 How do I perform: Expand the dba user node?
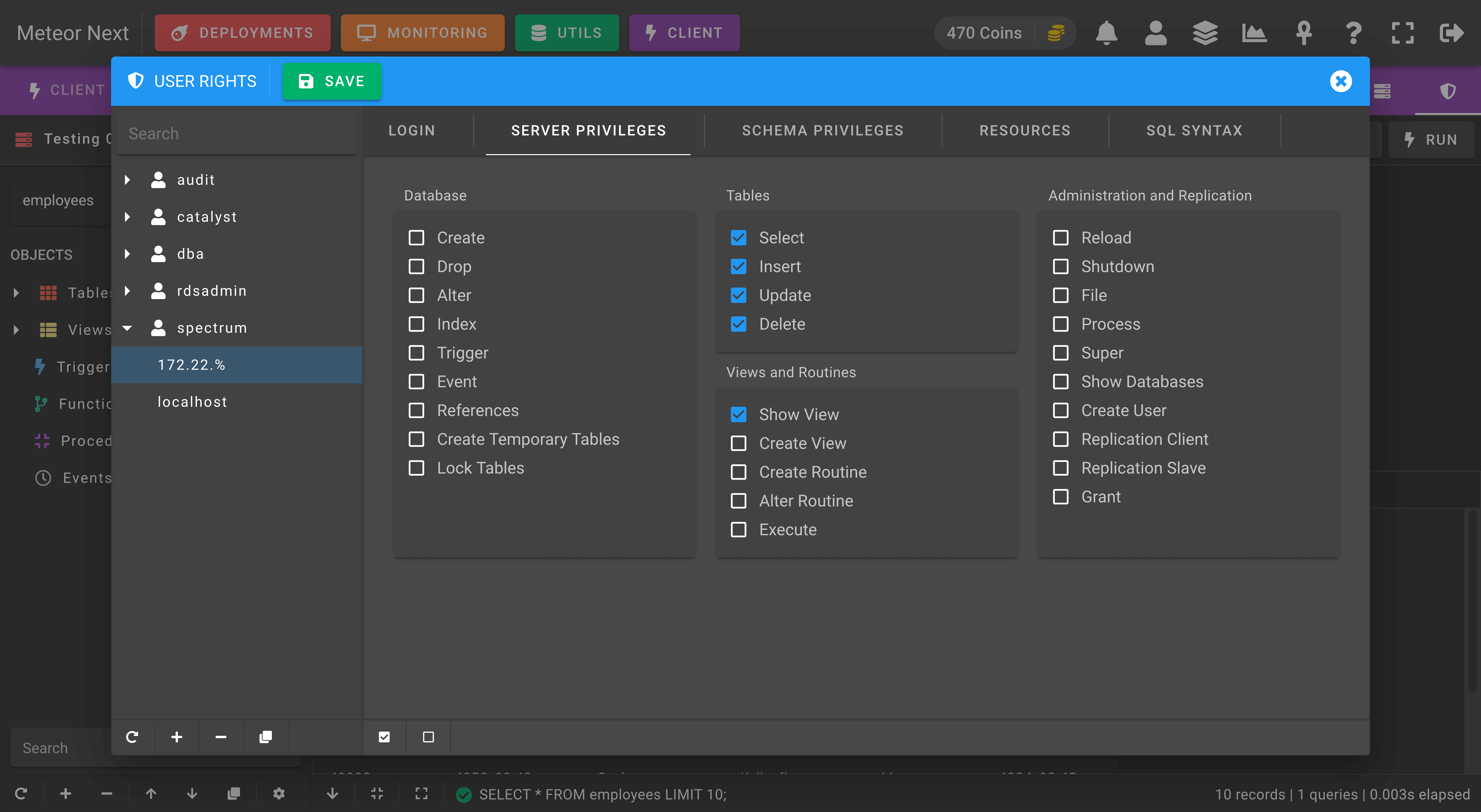(x=128, y=253)
